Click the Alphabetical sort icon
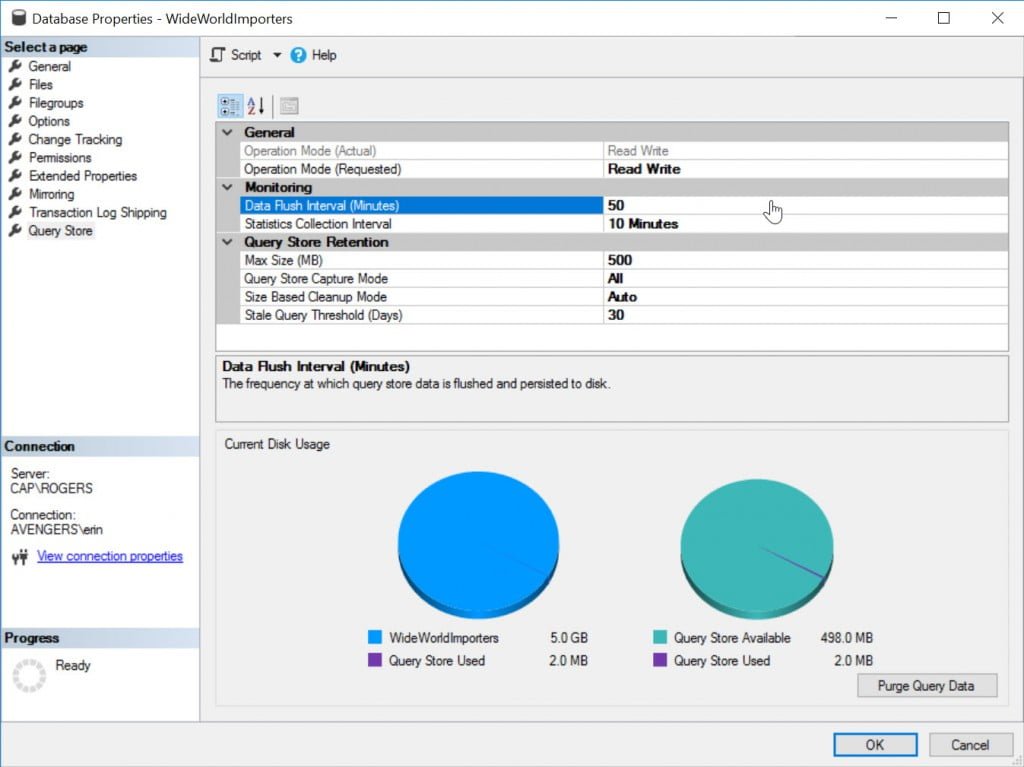This screenshot has width=1024, height=767. point(256,106)
